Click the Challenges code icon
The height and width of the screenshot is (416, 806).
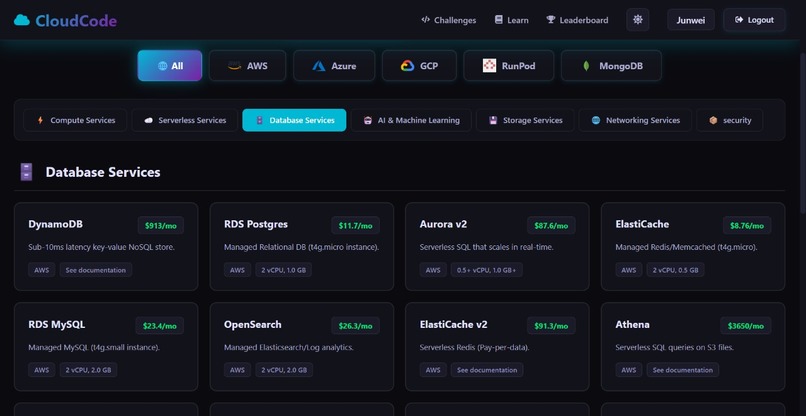(425, 20)
